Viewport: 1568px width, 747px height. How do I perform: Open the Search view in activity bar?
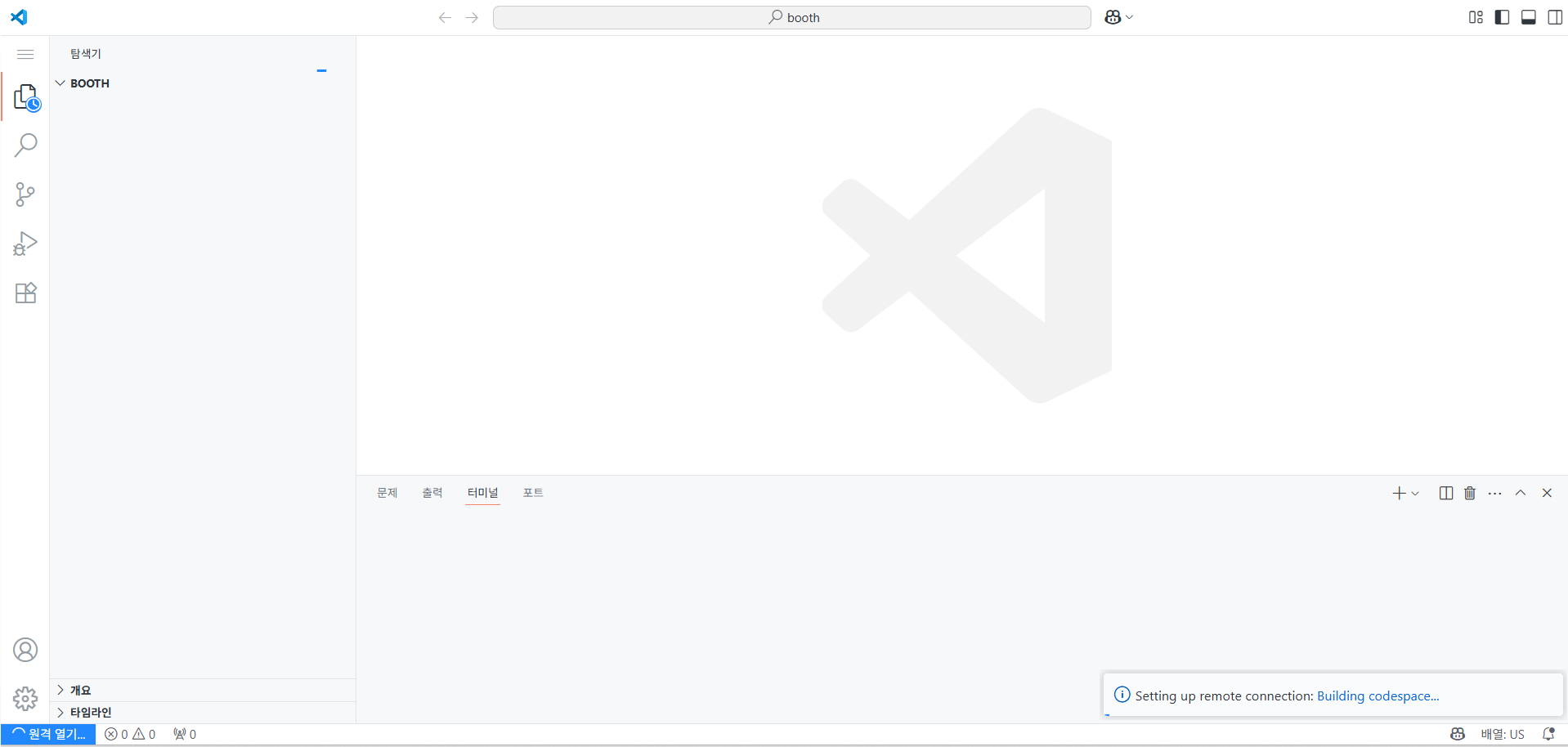pyautogui.click(x=26, y=145)
